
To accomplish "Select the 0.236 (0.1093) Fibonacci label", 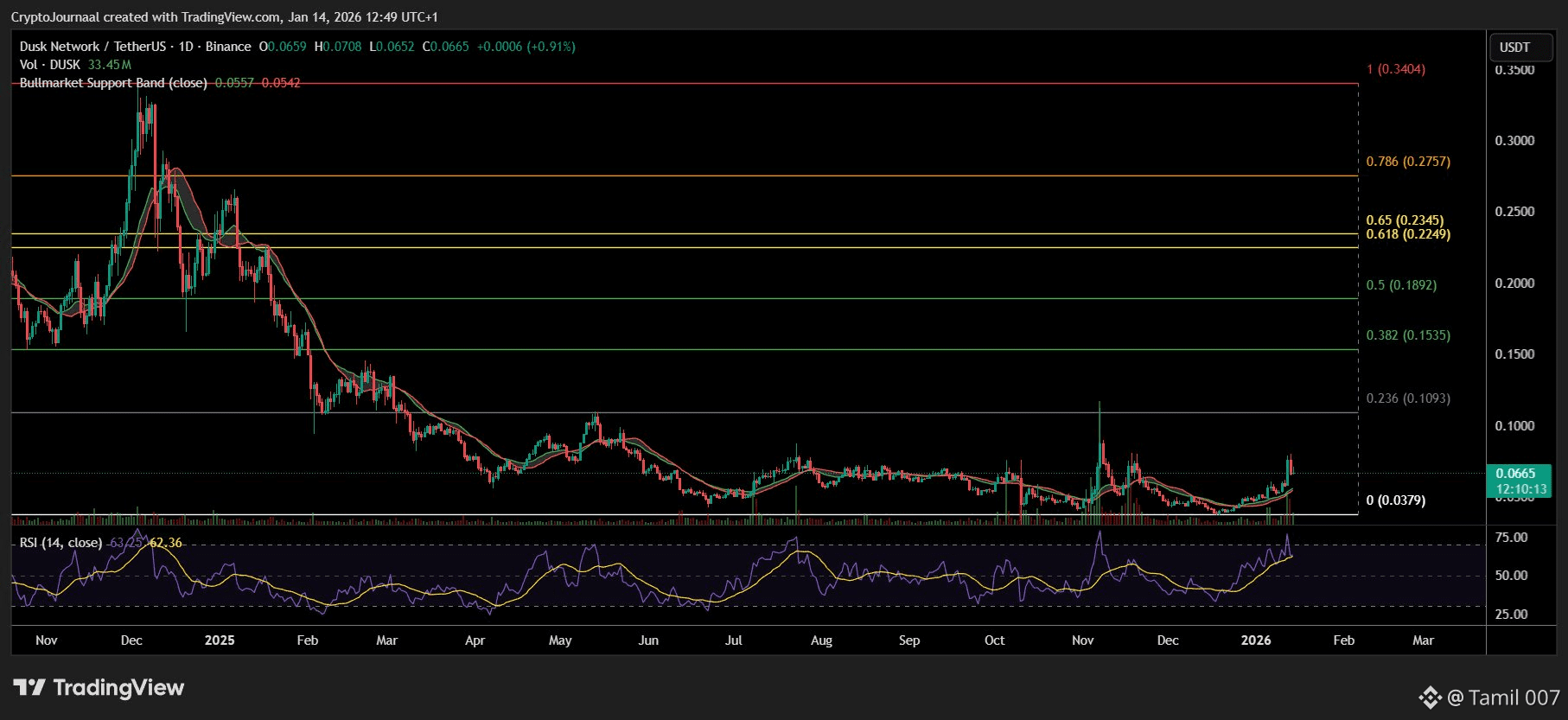I will click(x=1408, y=398).
